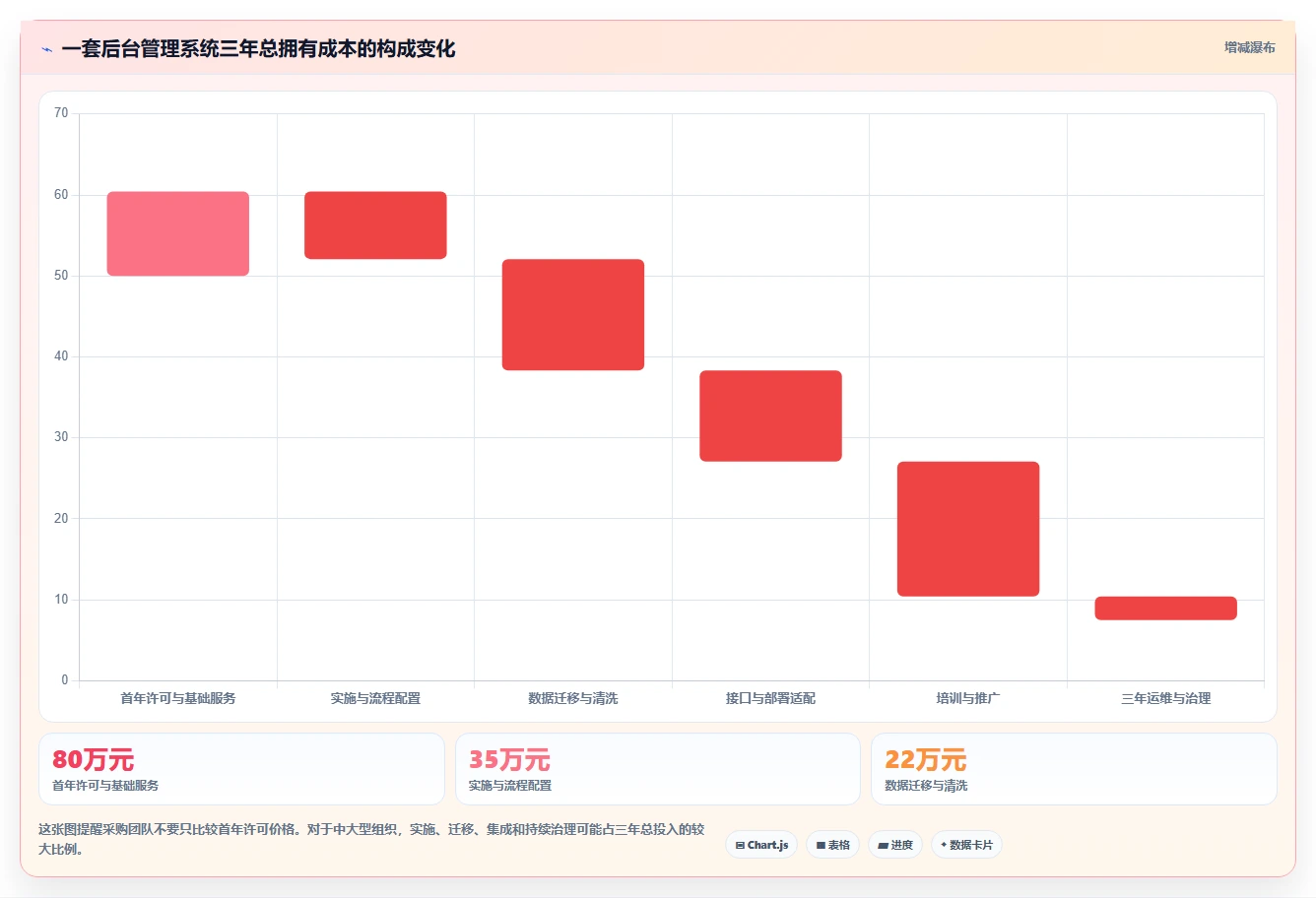Screen dimensions: 1316x898
Task: Select the Chart.js tag chip
Action: click(761, 845)
